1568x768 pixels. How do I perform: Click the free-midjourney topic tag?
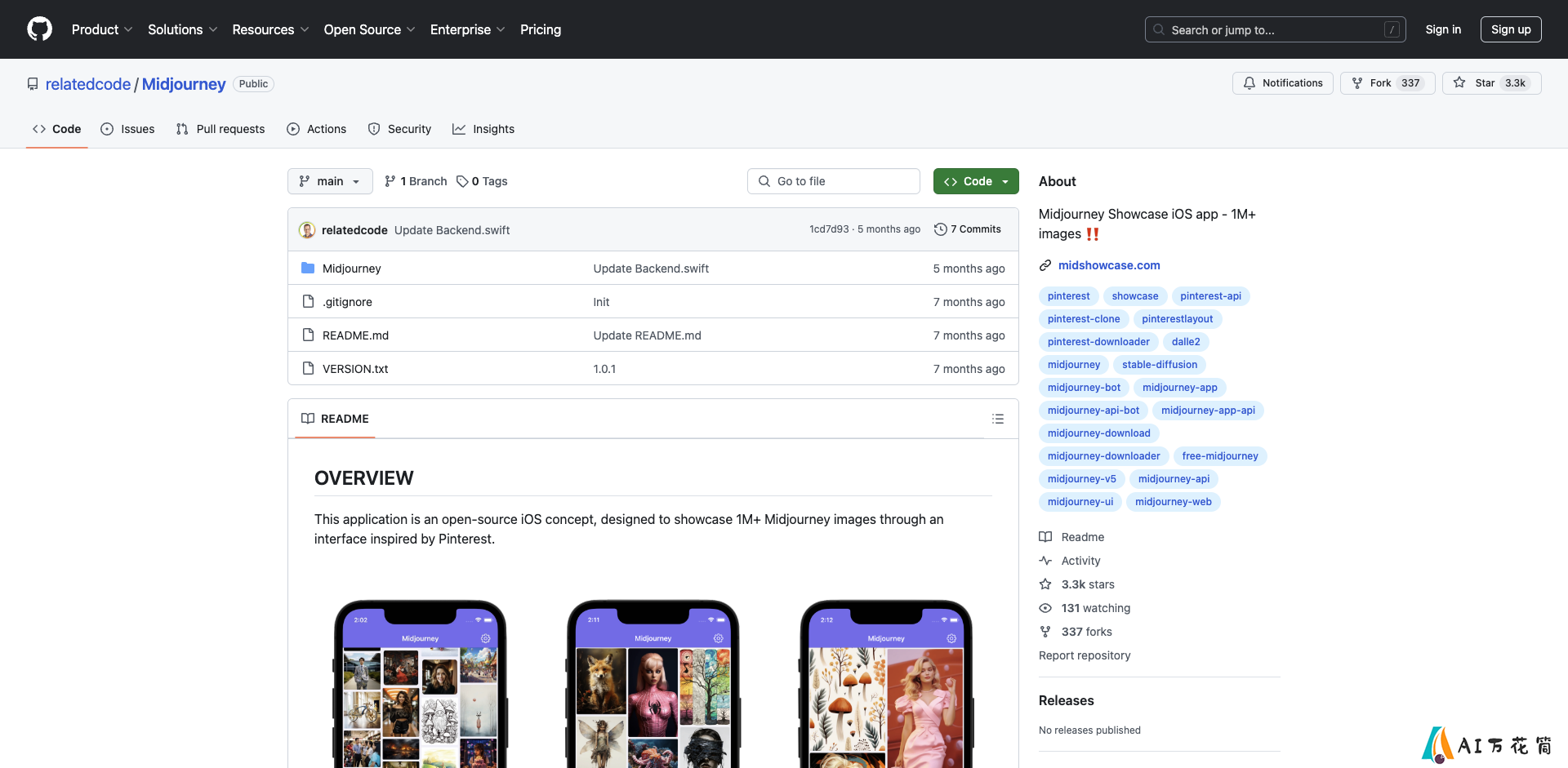pyautogui.click(x=1220, y=456)
